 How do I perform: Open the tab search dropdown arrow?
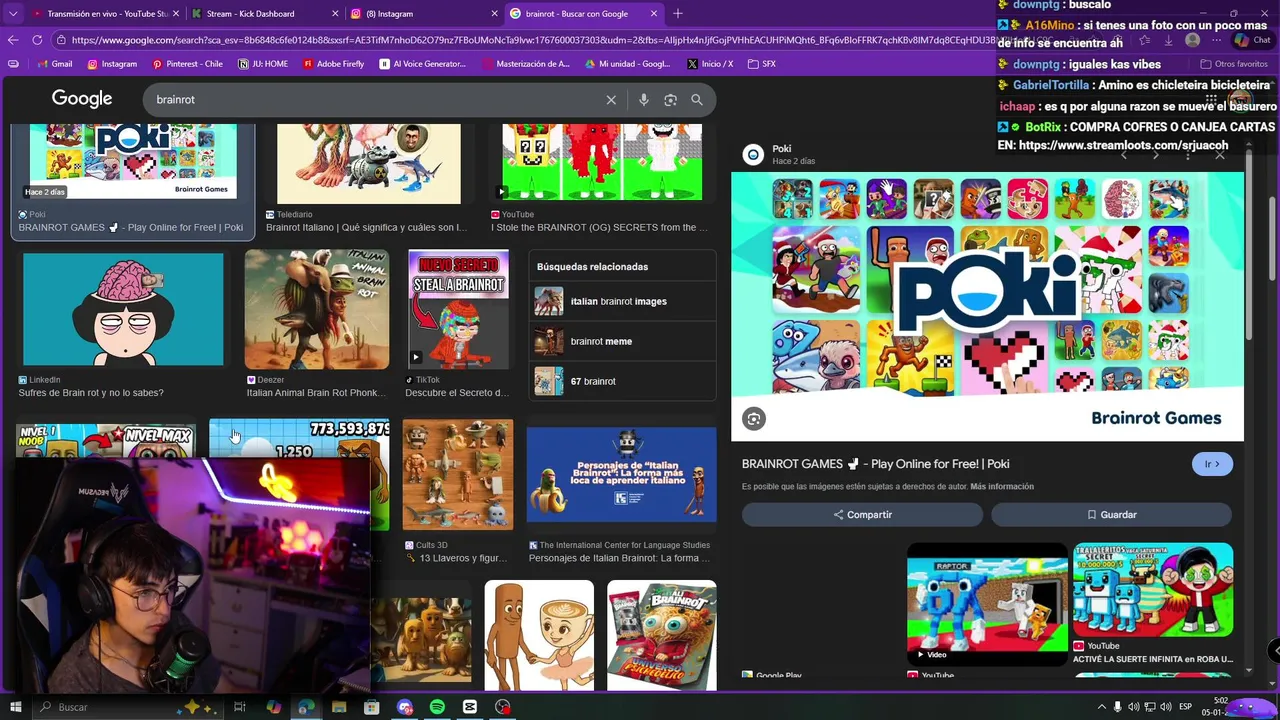[x=13, y=14]
